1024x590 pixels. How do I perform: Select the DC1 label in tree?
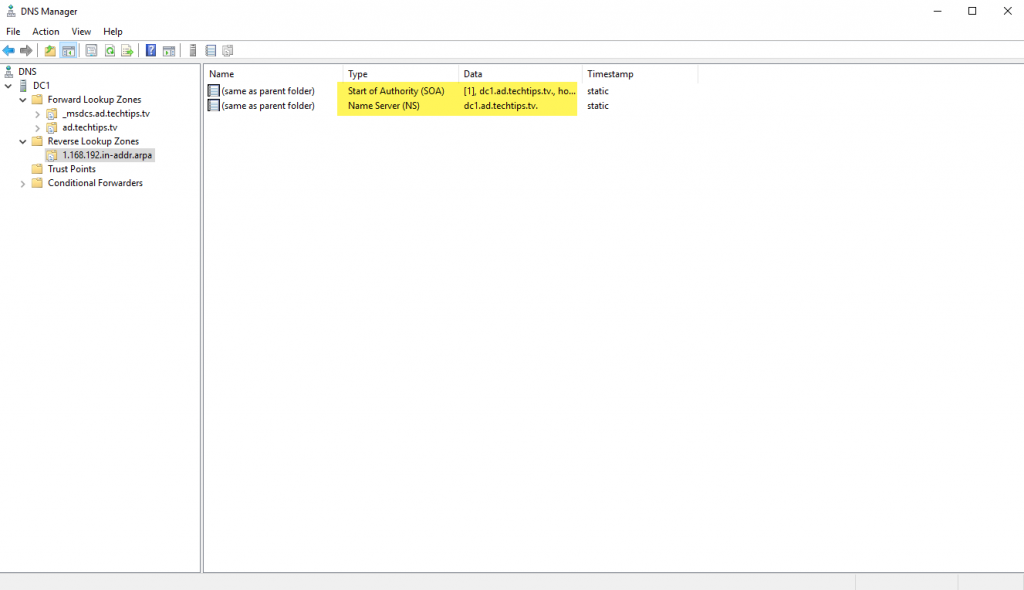pos(41,86)
